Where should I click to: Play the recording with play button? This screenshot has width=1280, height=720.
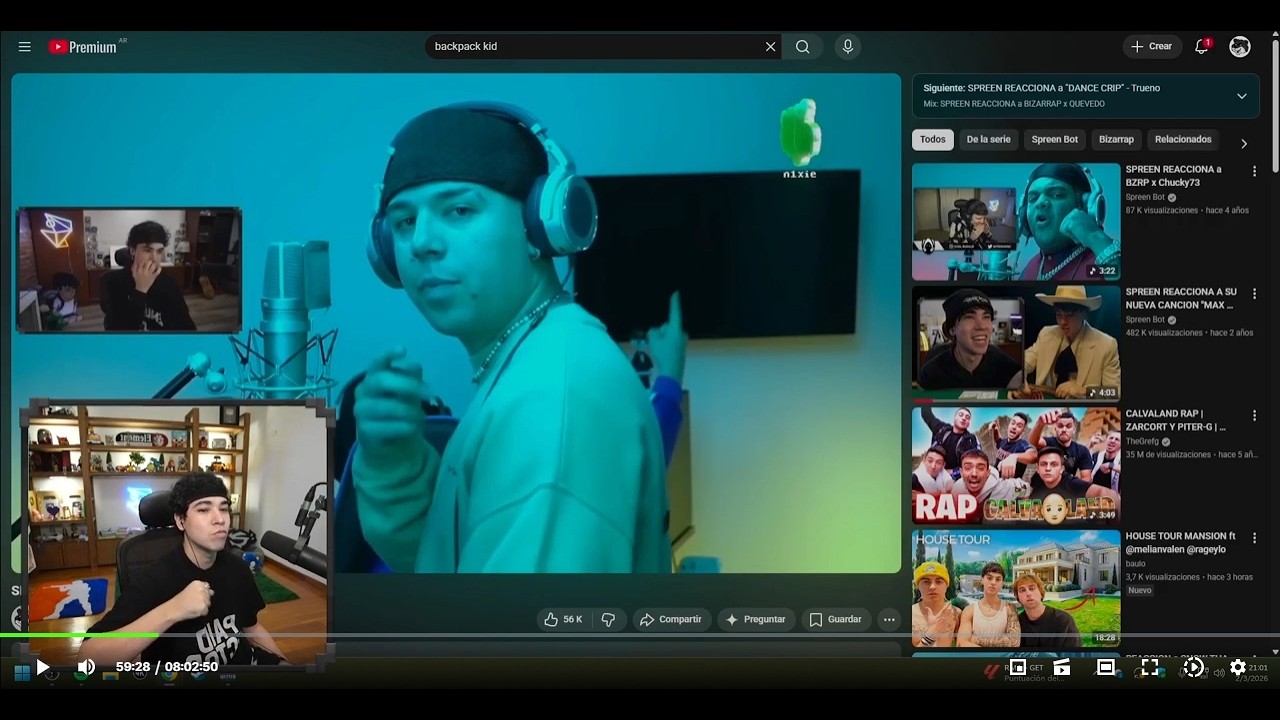point(43,667)
